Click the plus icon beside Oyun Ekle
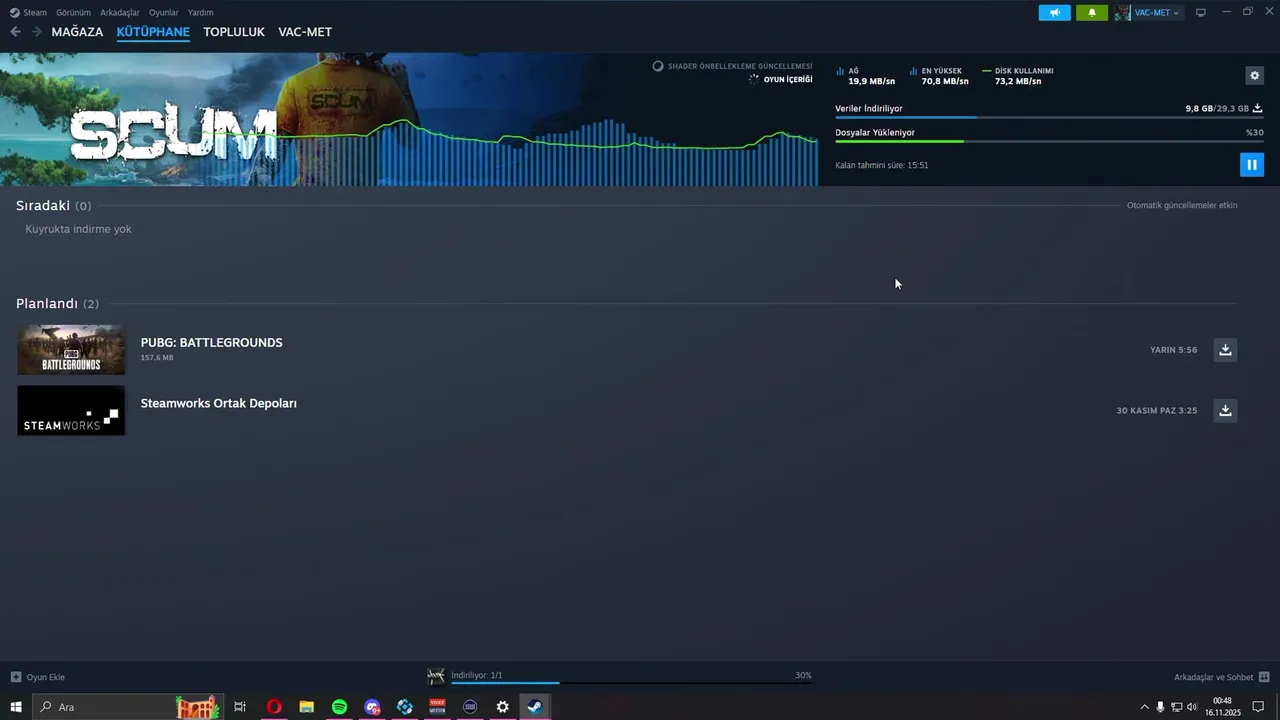Screen dimensions: 1280x720 15,677
